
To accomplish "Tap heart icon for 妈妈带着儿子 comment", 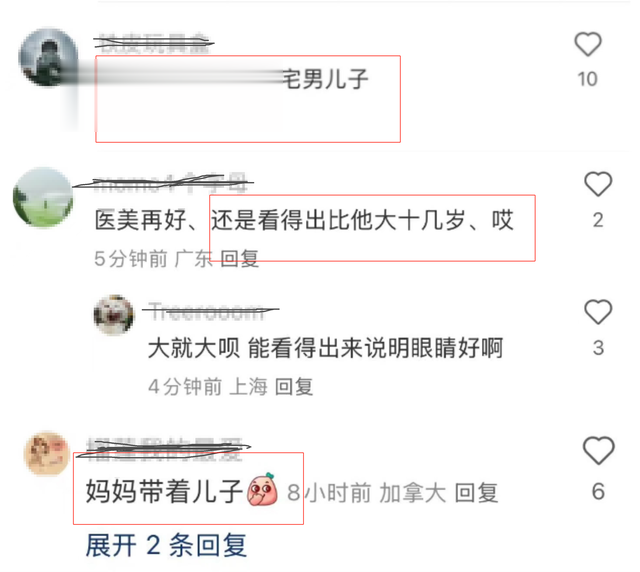I will (598, 450).
